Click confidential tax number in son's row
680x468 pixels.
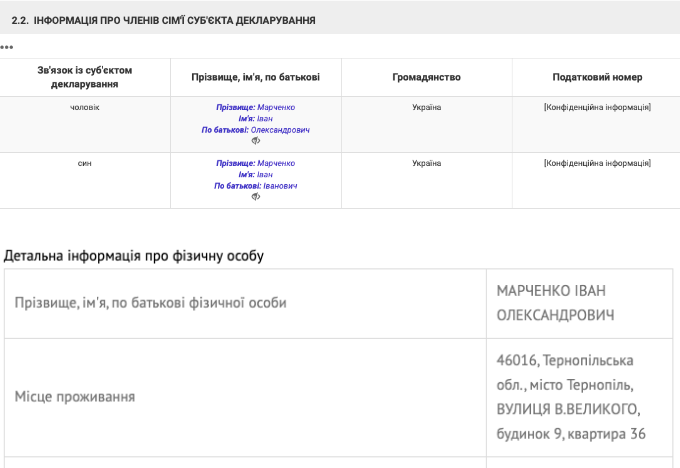(x=597, y=163)
